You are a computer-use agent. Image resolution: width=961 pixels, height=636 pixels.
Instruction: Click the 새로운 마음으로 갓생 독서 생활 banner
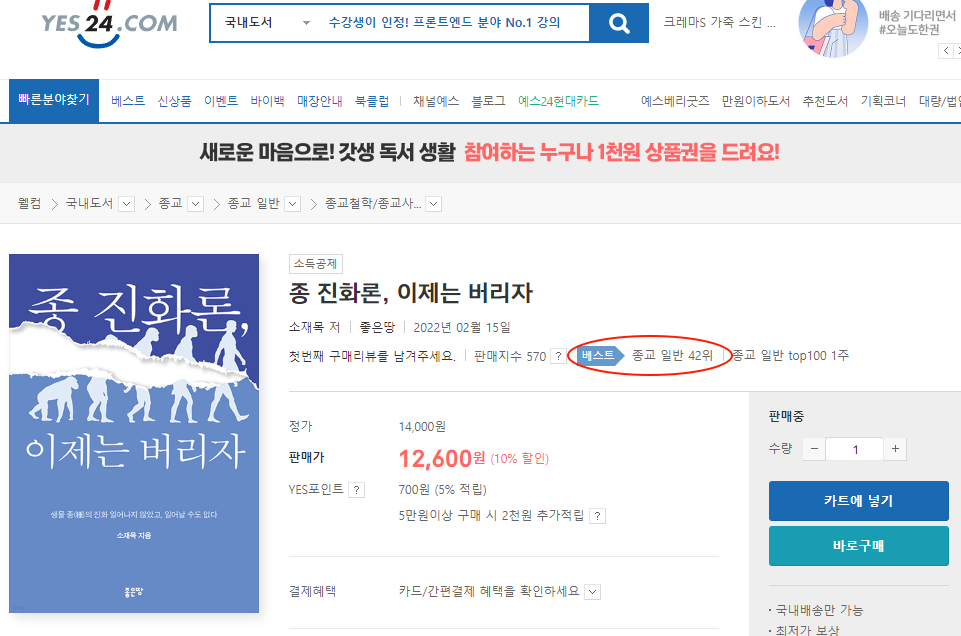point(489,153)
